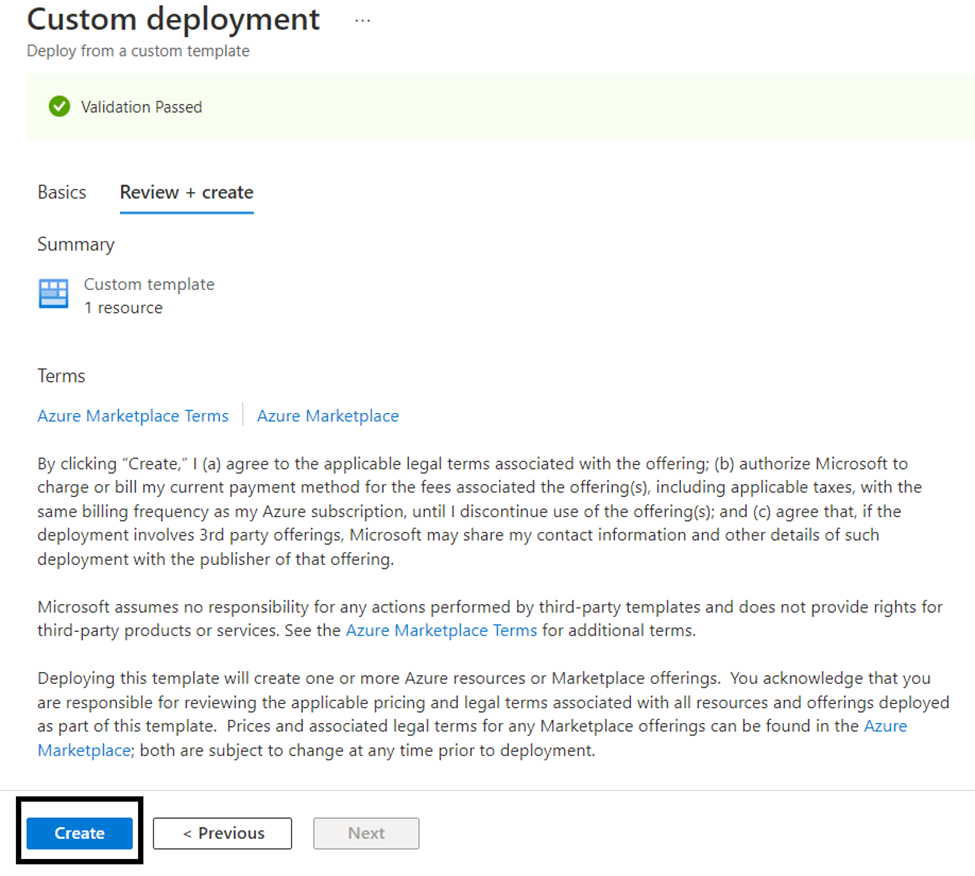
Task: Click the "Deploy from a custom template" subtitle
Action: pyautogui.click(x=138, y=51)
